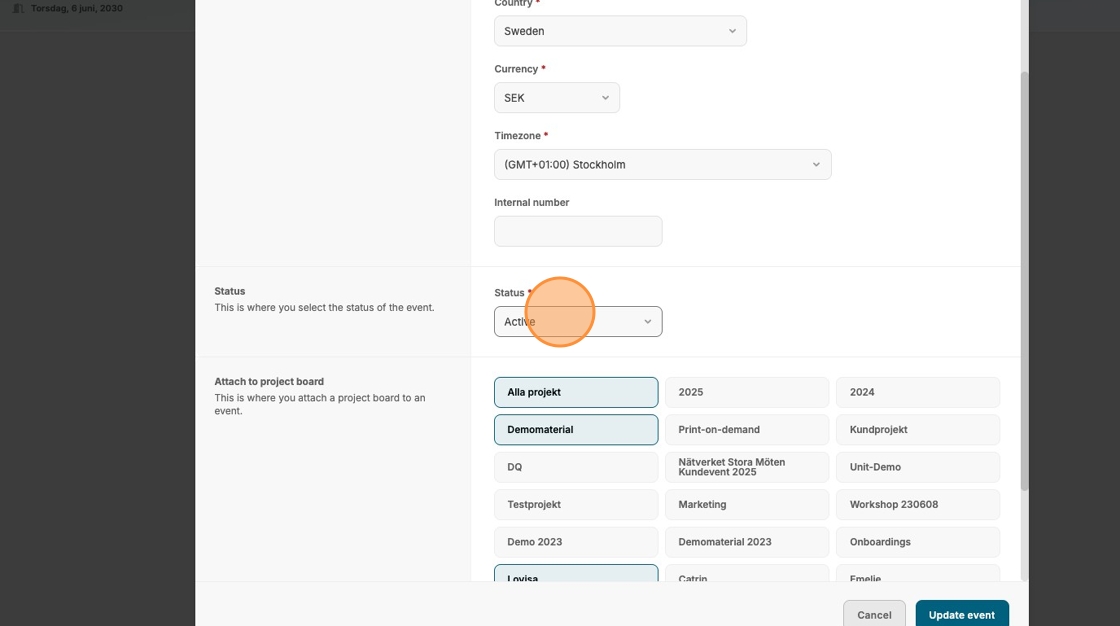Select the 2024 project board

click(918, 392)
